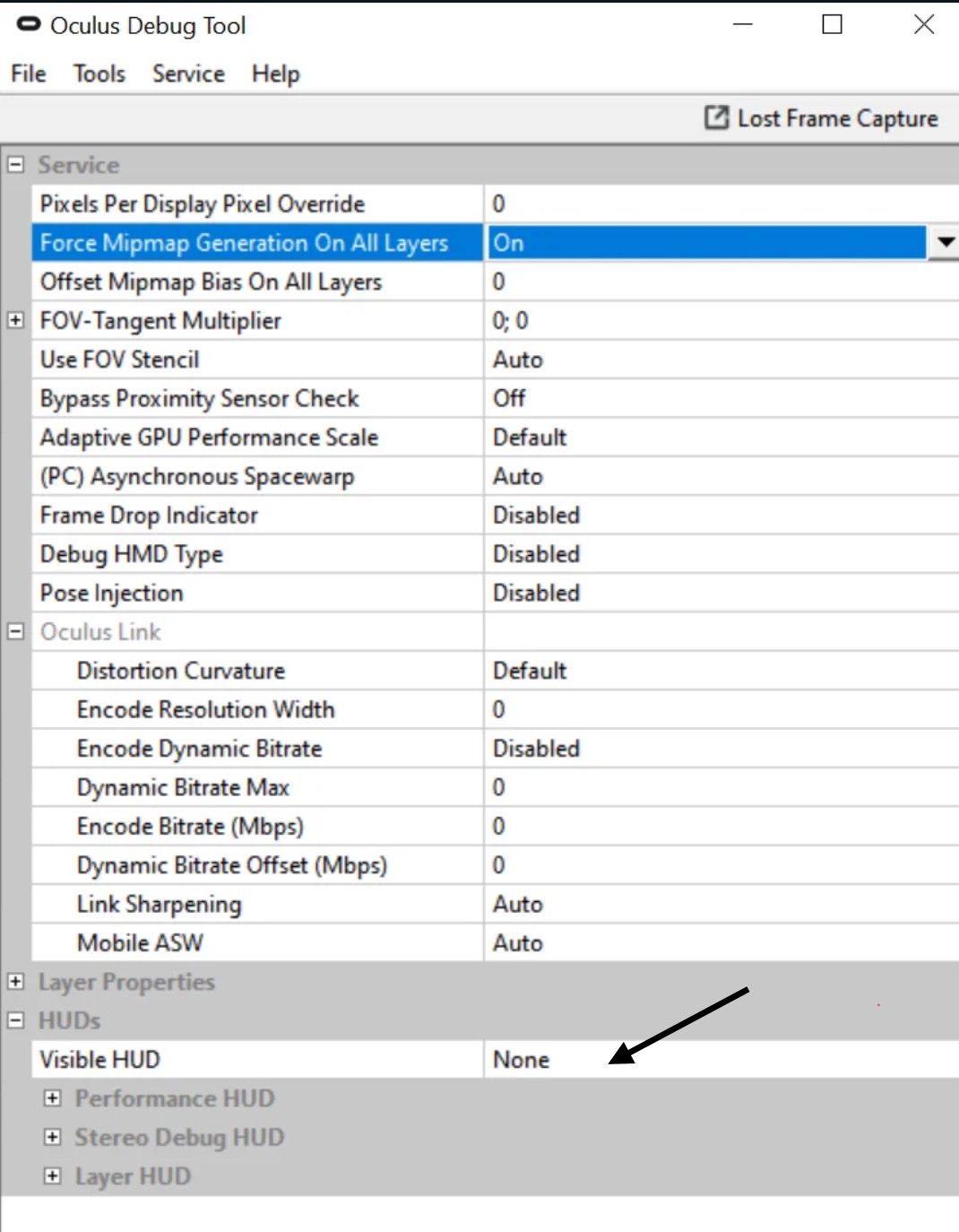959x1232 pixels.
Task: Click the Encode Bitrate (Mbps) value field
Action: point(721,827)
